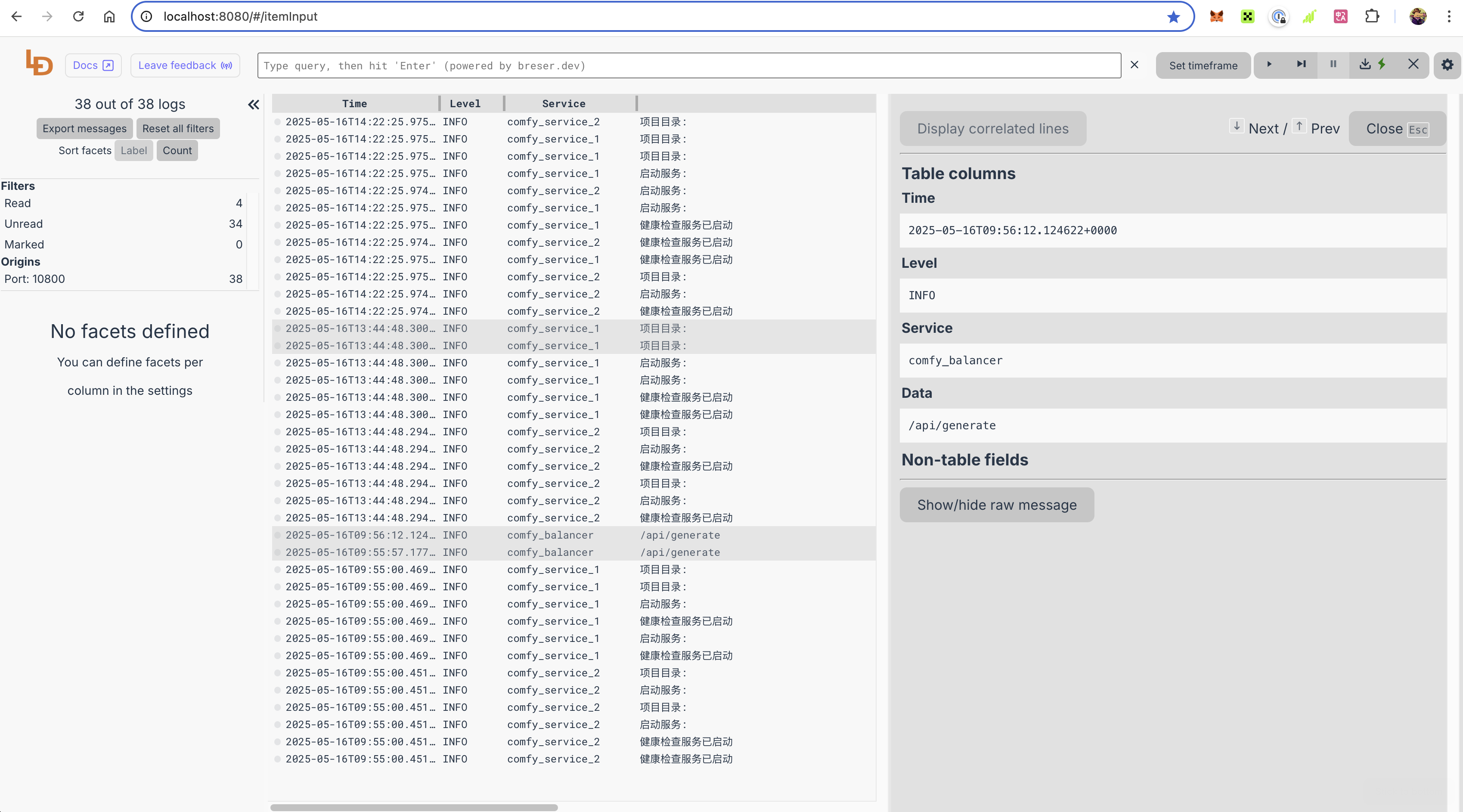The height and width of the screenshot is (812, 1463).
Task: Click Display correlated lines
Action: 992,129
